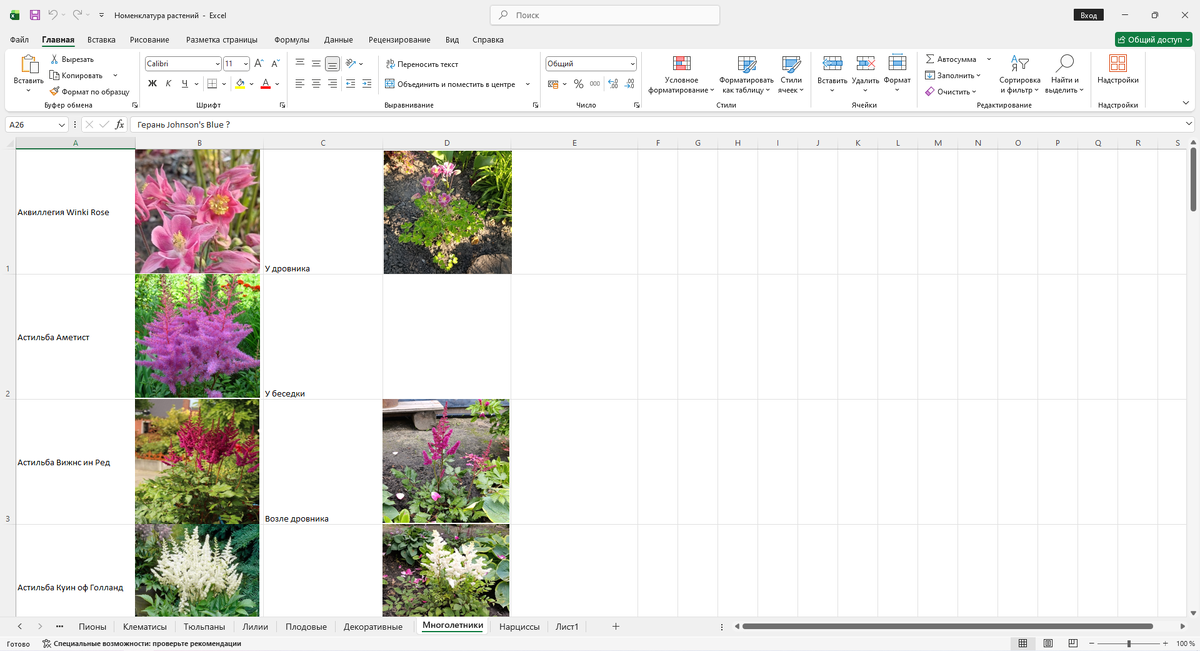The height and width of the screenshot is (651, 1200).
Task: Apply bold formatting (Ж)
Action: (x=152, y=84)
